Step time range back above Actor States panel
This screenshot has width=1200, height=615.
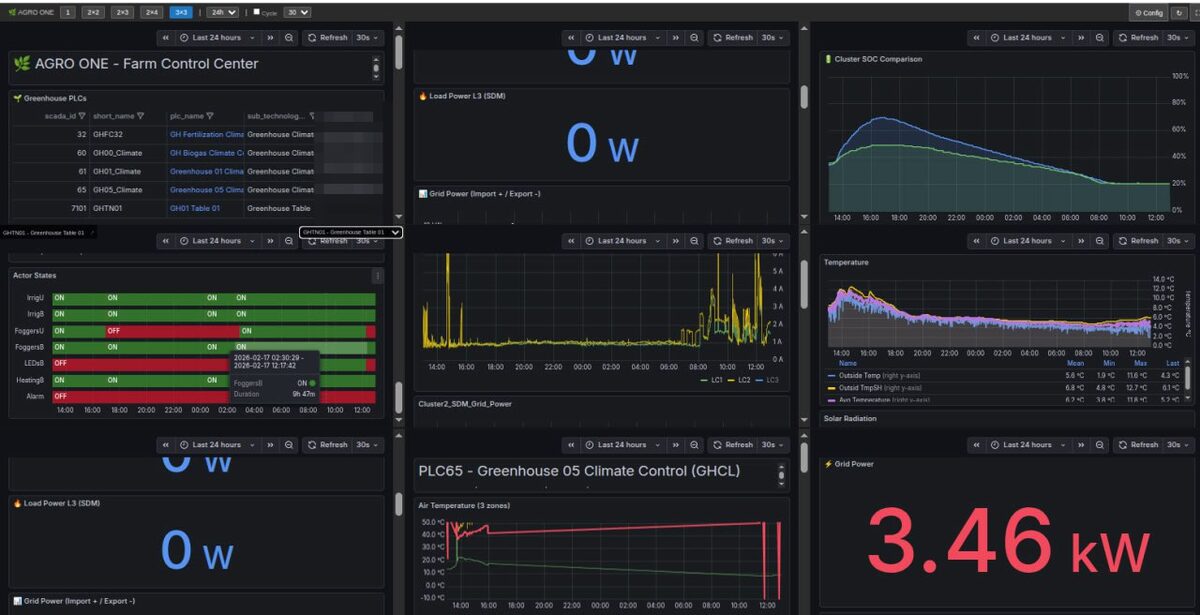point(166,241)
